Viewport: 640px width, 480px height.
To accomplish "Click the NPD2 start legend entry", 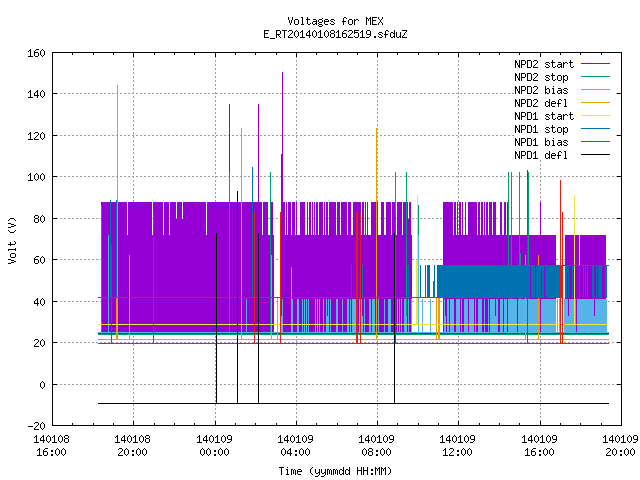I will 544,64.
